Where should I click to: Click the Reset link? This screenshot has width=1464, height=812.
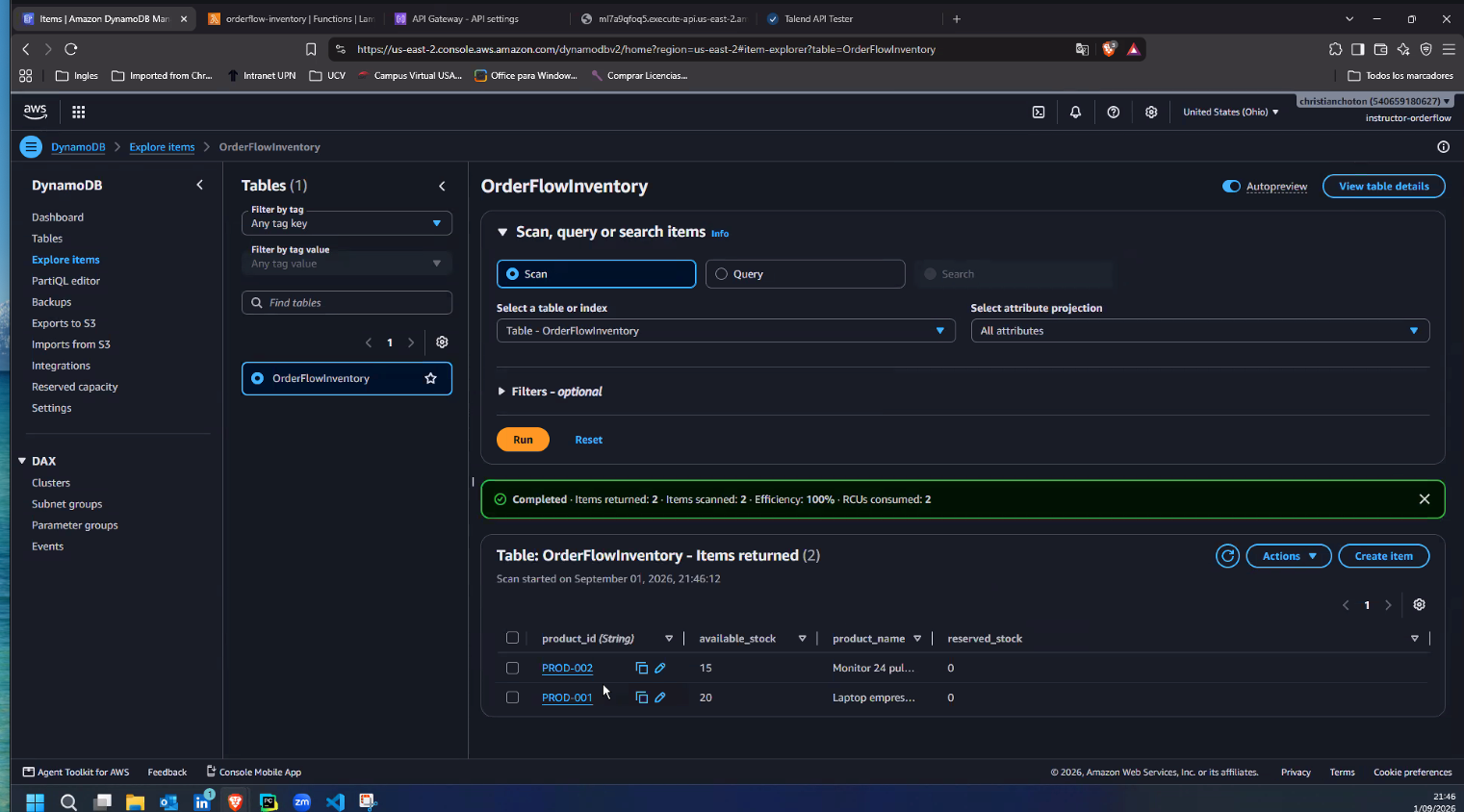pyautogui.click(x=589, y=440)
